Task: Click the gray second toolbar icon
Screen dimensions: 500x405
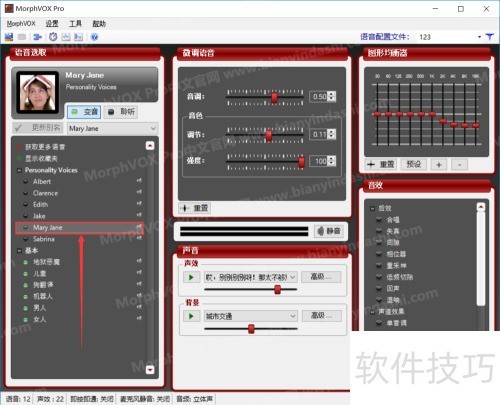Action: (22, 37)
